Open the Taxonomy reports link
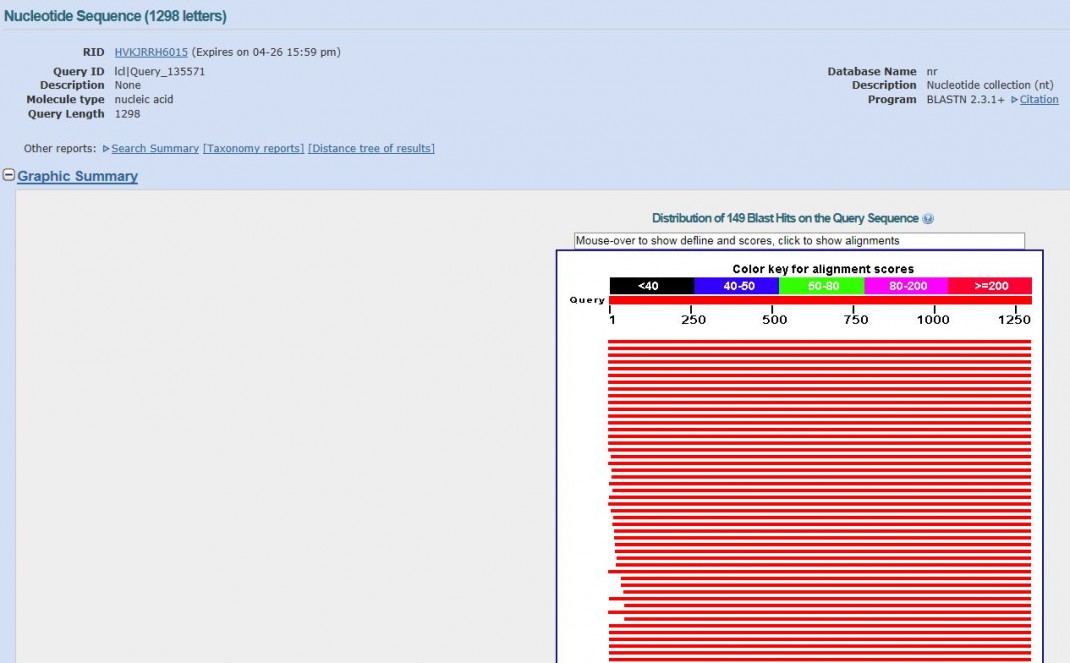1070x663 pixels. tap(253, 149)
